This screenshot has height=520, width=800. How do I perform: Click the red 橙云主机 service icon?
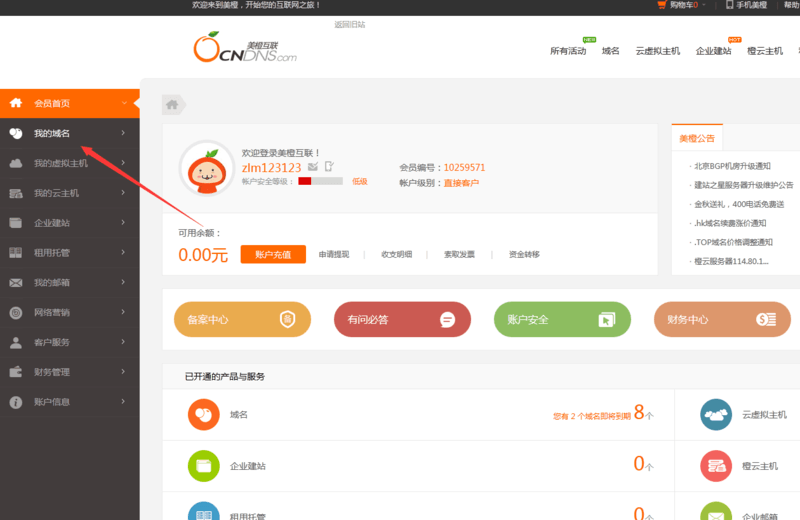point(715,465)
